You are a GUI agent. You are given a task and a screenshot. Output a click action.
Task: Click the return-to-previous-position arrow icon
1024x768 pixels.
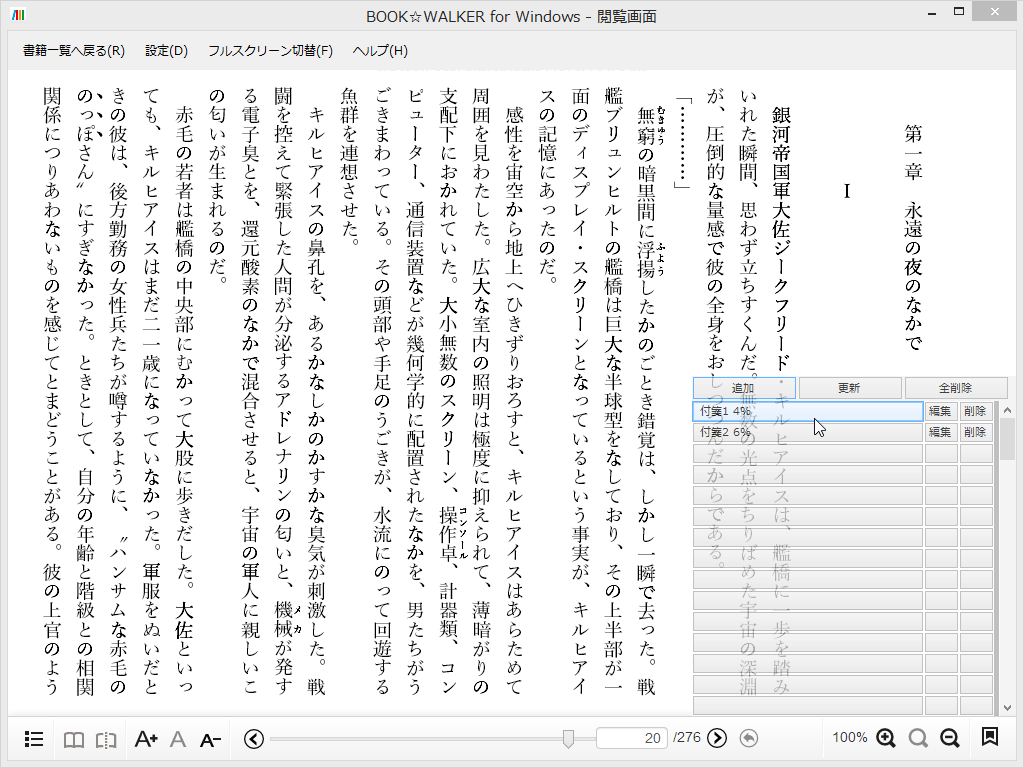coord(749,738)
